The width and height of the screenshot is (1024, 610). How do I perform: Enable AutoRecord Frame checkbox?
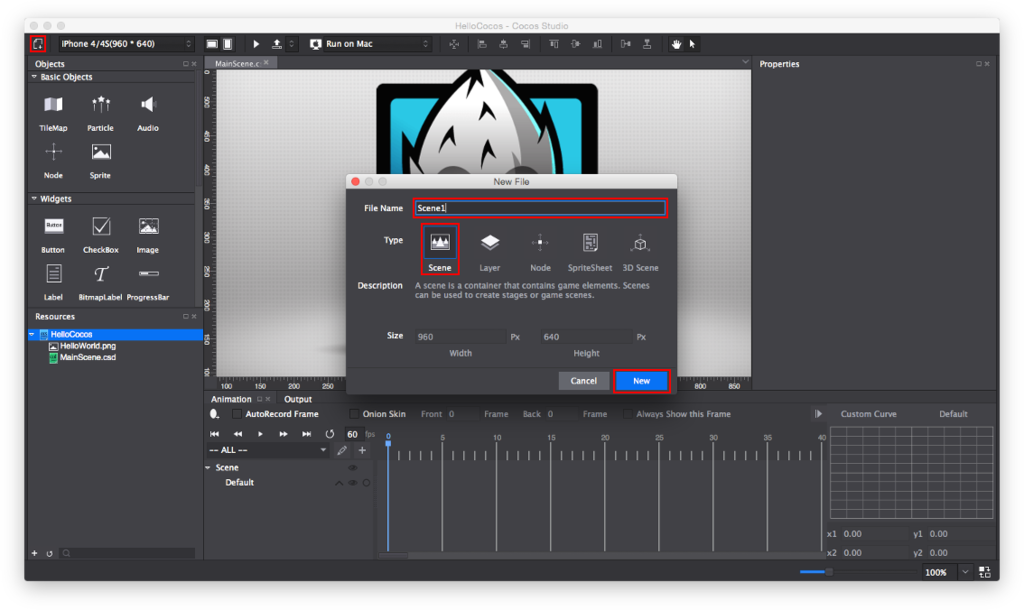coord(237,414)
